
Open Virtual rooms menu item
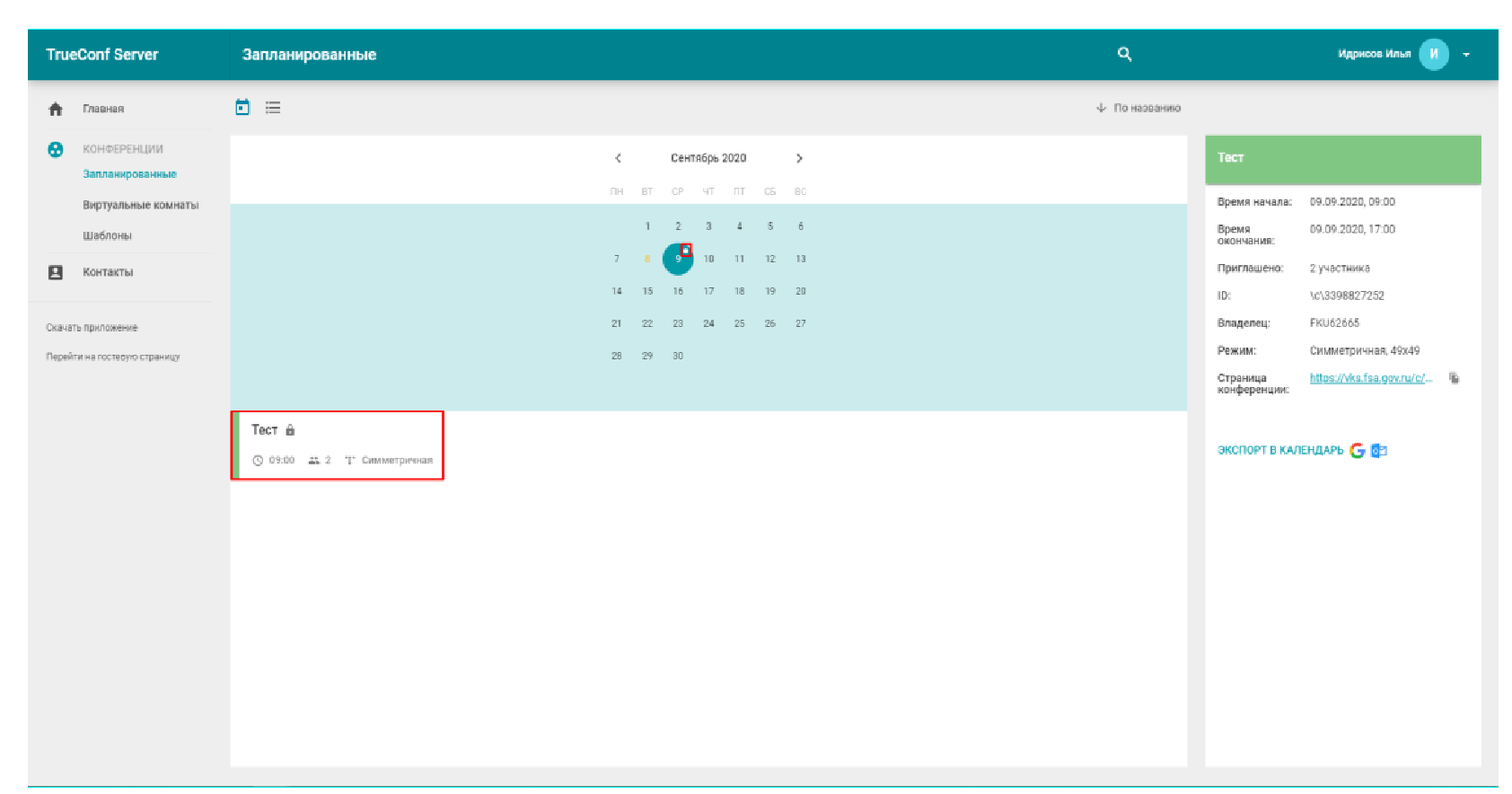[140, 205]
